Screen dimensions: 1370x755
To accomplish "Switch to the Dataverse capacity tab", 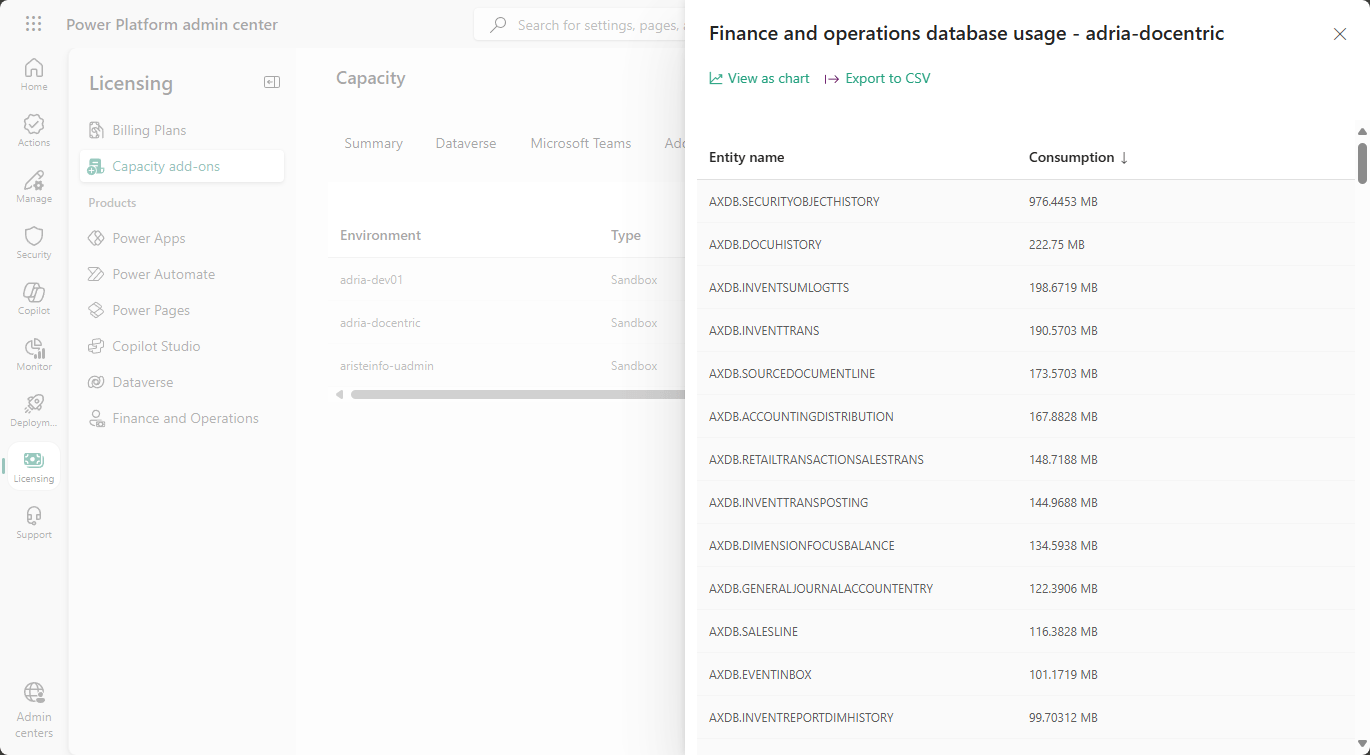I will point(466,144).
